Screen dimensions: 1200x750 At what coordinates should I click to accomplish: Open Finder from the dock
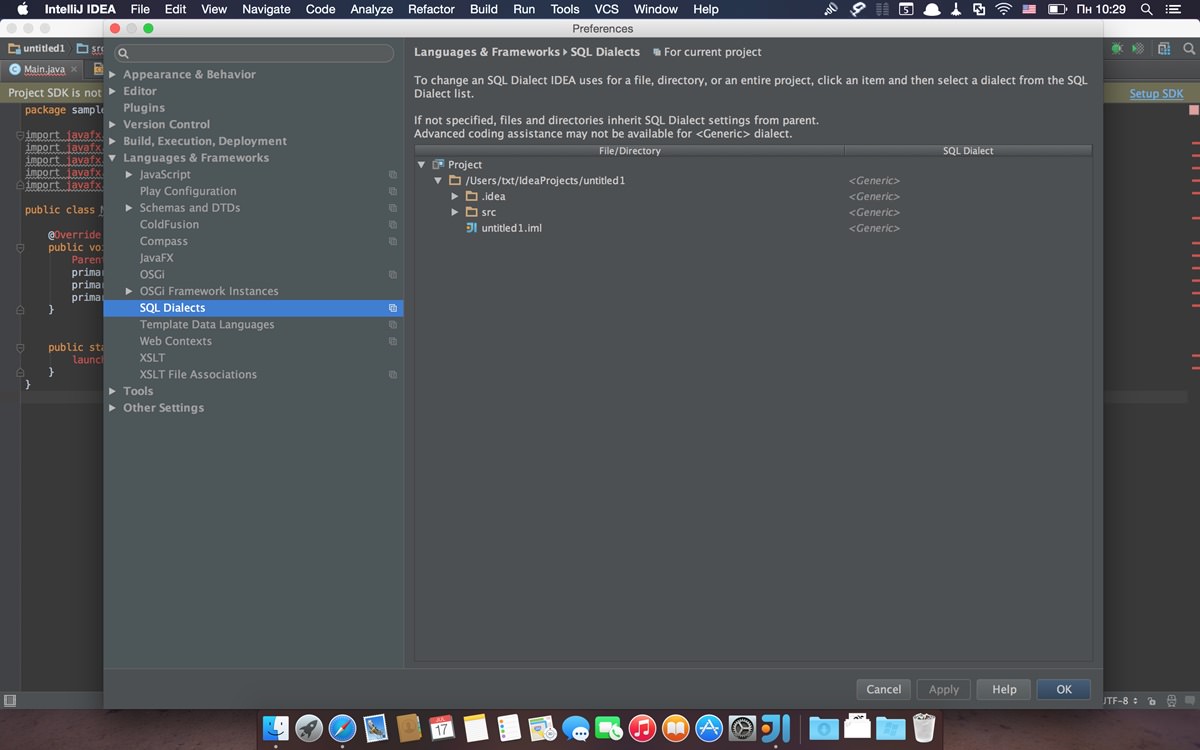coord(276,728)
